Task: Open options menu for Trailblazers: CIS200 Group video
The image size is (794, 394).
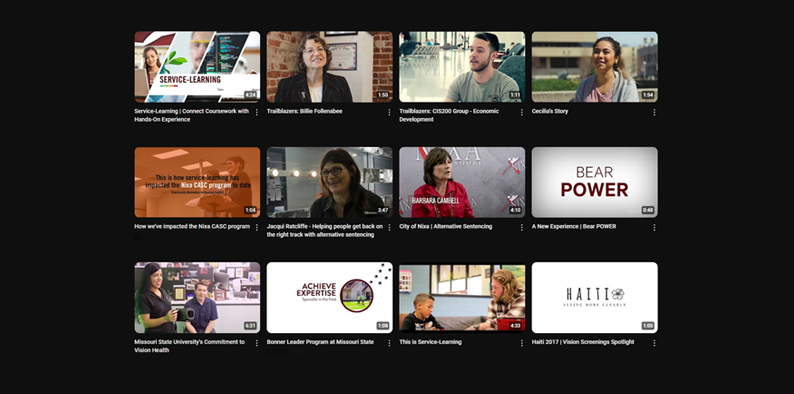Action: tap(522, 112)
